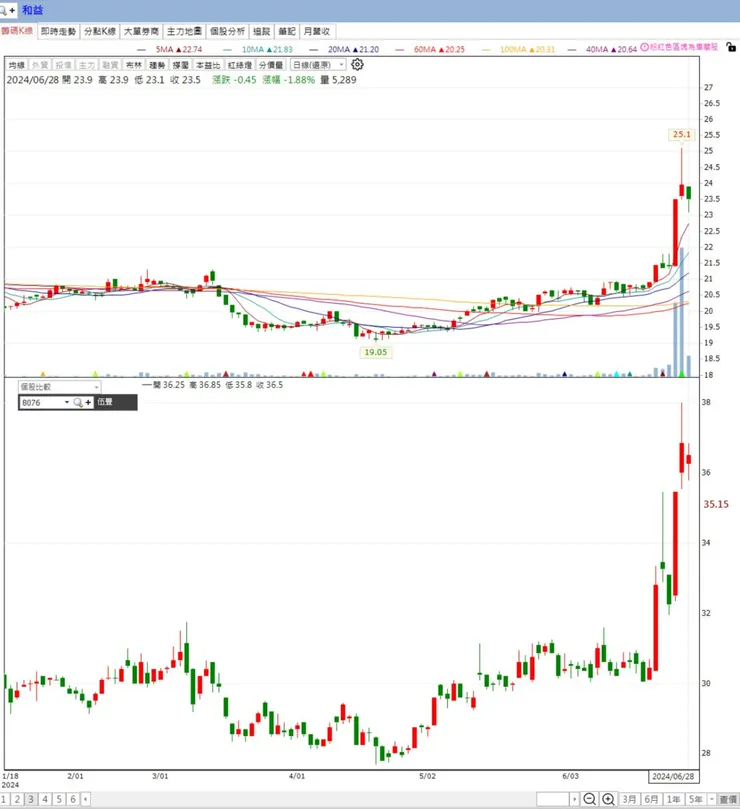740x809 pixels.
Task: Toggle the 融資 indicator button
Action: pos(110,65)
